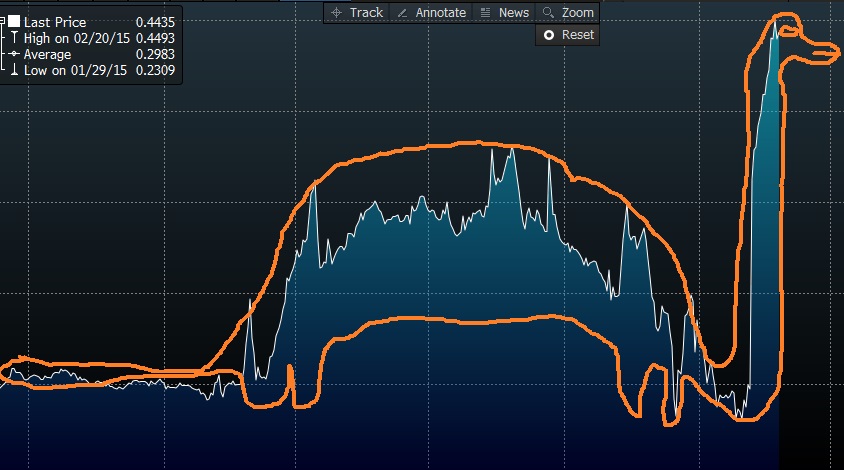Activate the Track crosshair tool
Screen dimensions: 844x470
tap(357, 12)
